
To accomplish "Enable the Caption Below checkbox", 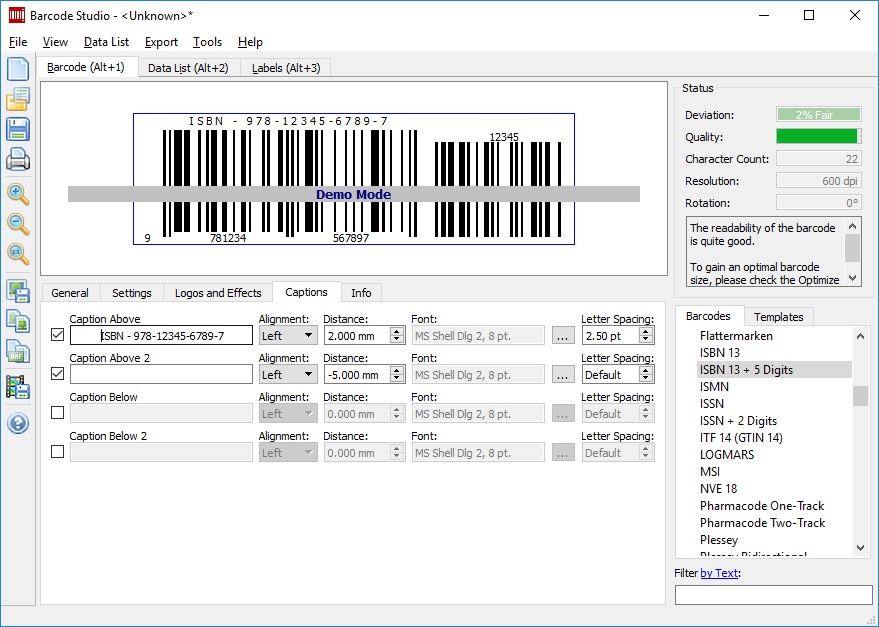I will pyautogui.click(x=57, y=413).
